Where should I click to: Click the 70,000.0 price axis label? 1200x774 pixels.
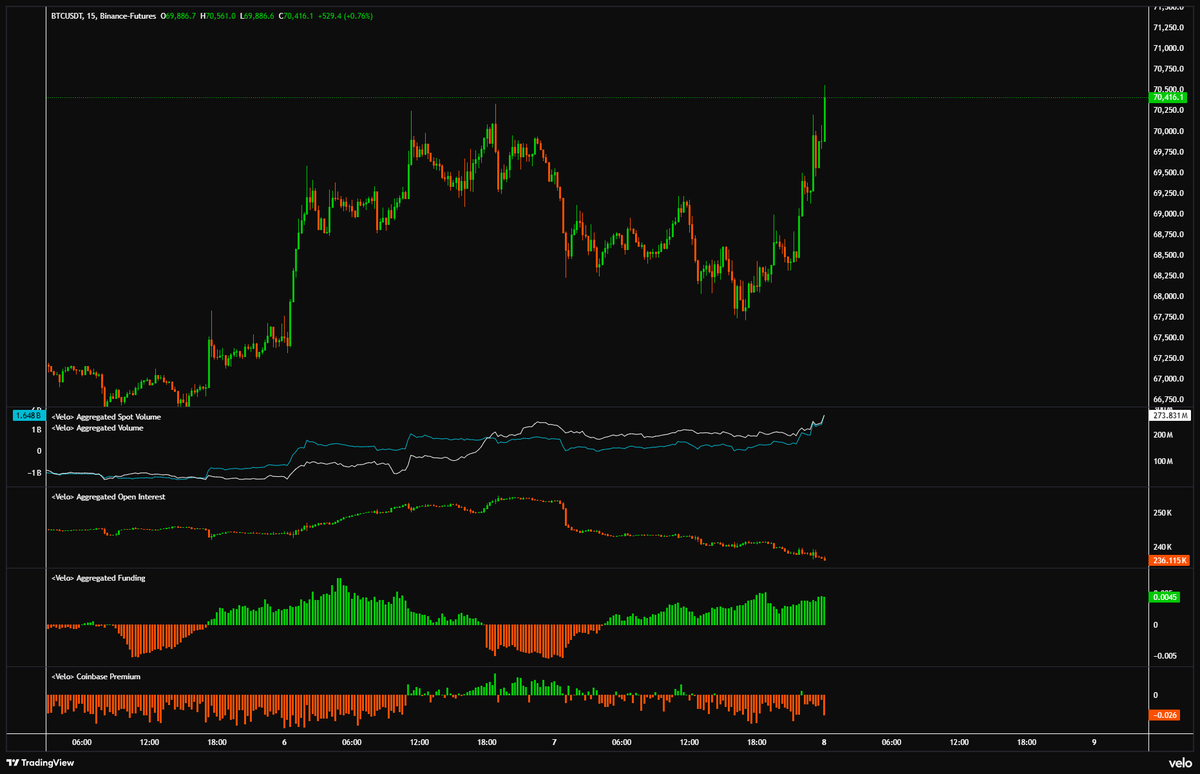[x=1169, y=131]
